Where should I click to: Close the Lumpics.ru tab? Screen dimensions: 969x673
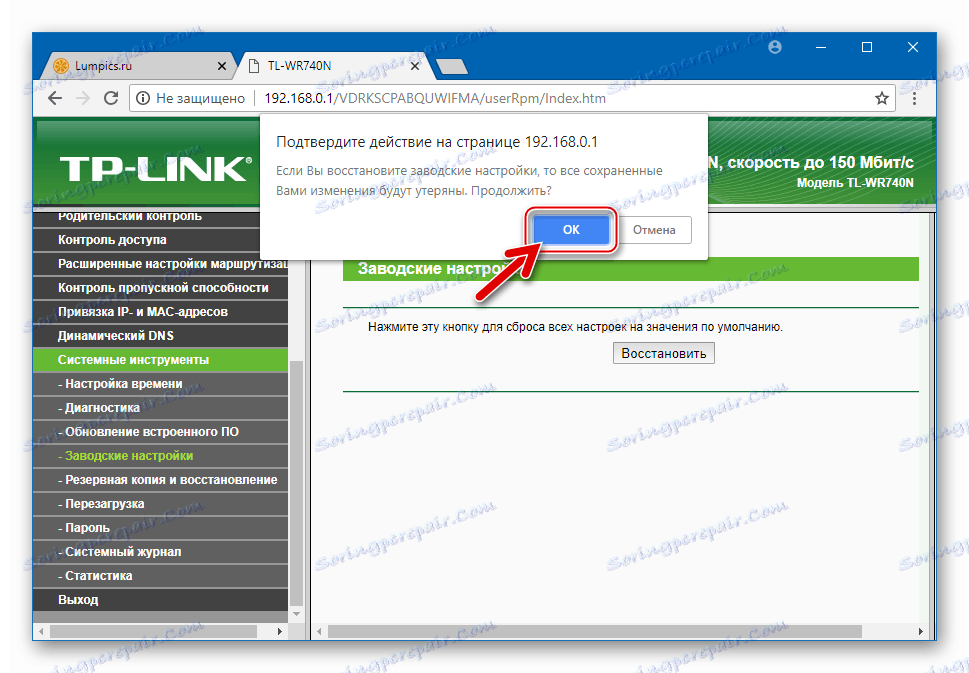click(222, 66)
